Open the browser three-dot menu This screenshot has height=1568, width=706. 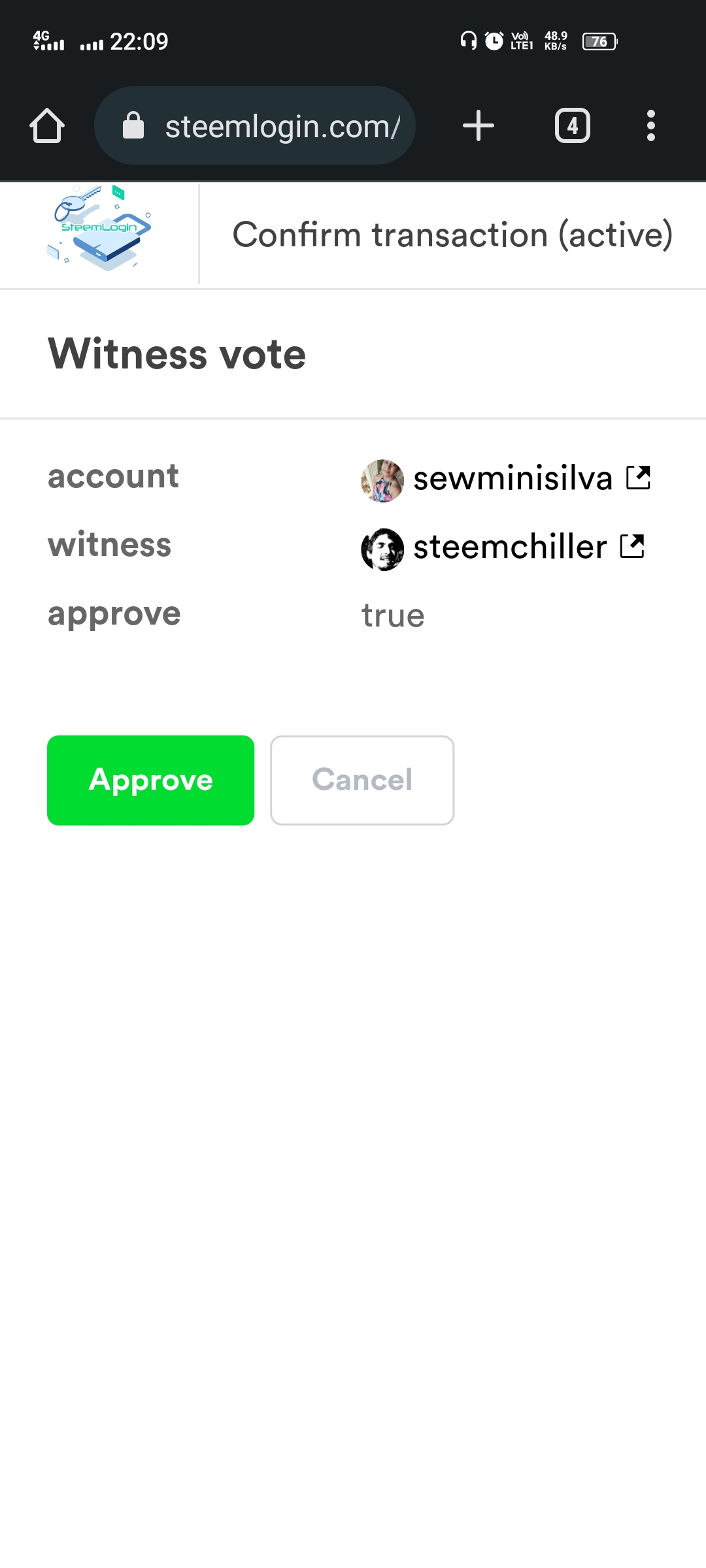(650, 125)
